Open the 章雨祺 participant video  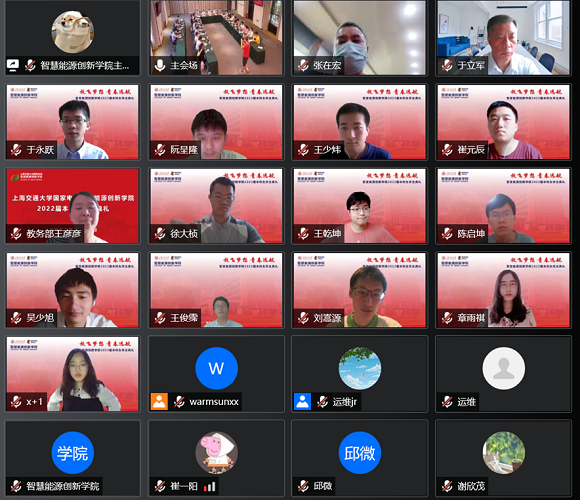click(x=503, y=290)
